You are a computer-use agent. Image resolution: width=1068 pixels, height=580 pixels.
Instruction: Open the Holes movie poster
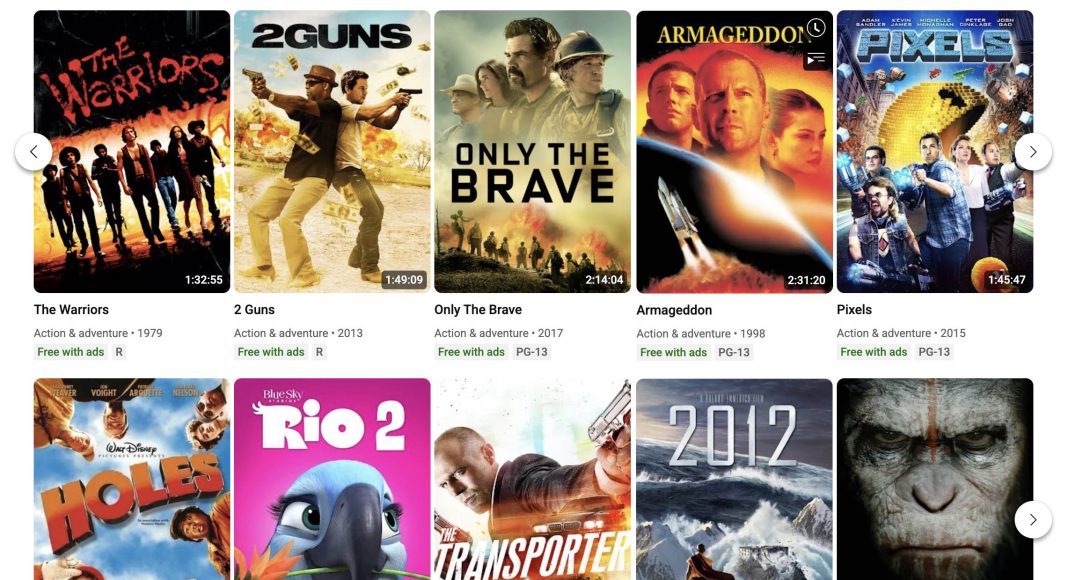tap(132, 479)
